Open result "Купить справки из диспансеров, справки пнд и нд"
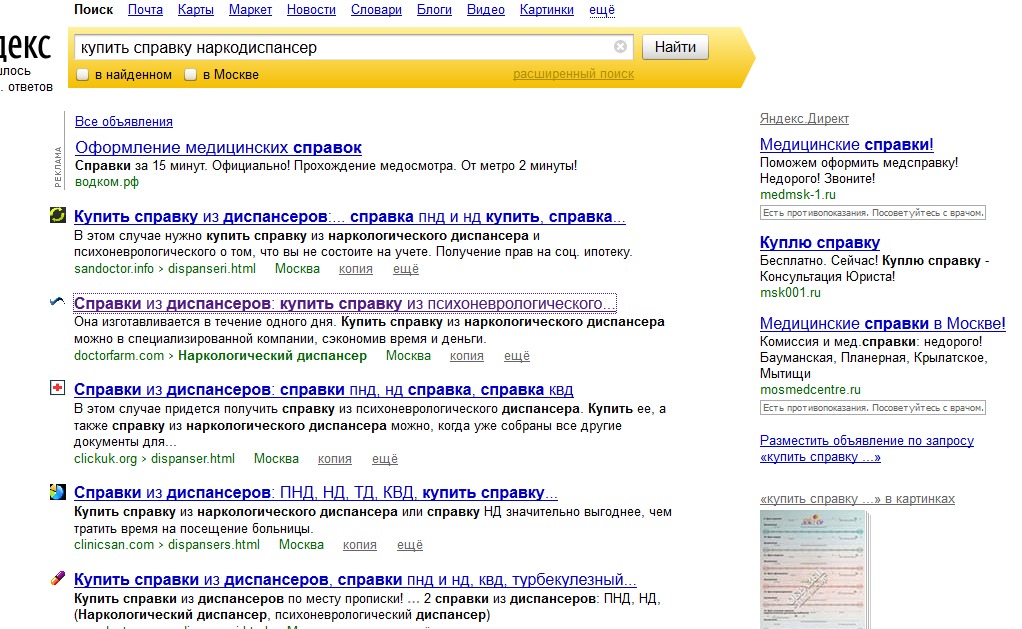This screenshot has width=1022, height=629. coord(355,579)
